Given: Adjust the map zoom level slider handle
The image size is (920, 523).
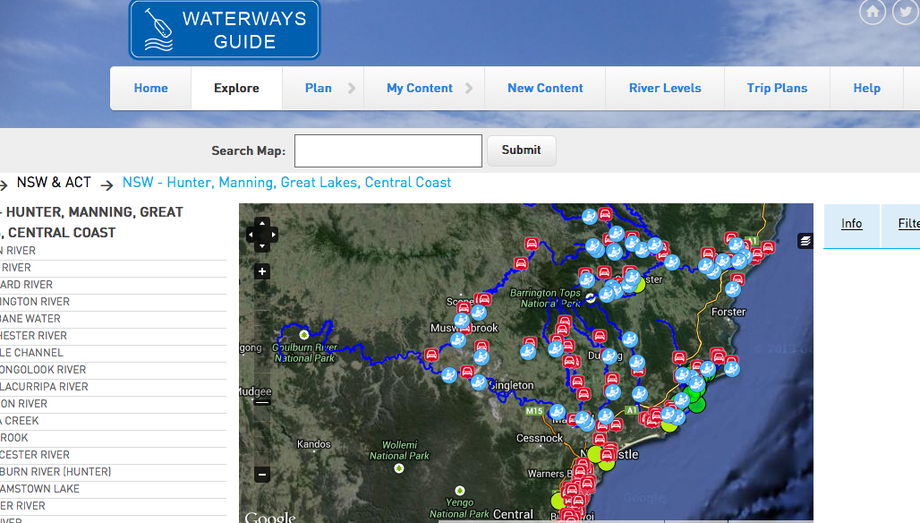Looking at the screenshot, I should pos(262,402).
